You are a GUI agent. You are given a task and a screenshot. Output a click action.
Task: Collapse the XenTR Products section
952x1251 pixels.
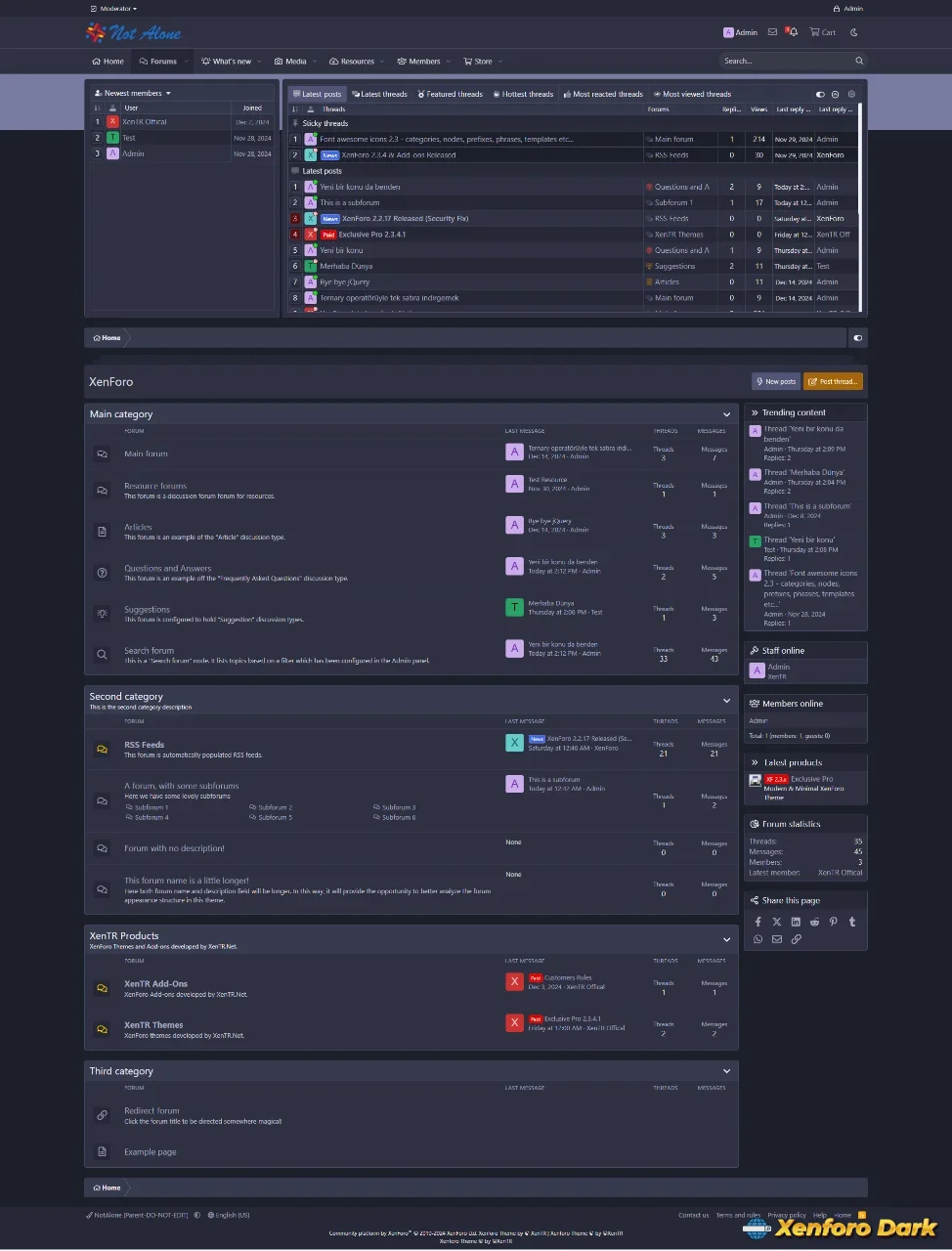click(x=726, y=939)
